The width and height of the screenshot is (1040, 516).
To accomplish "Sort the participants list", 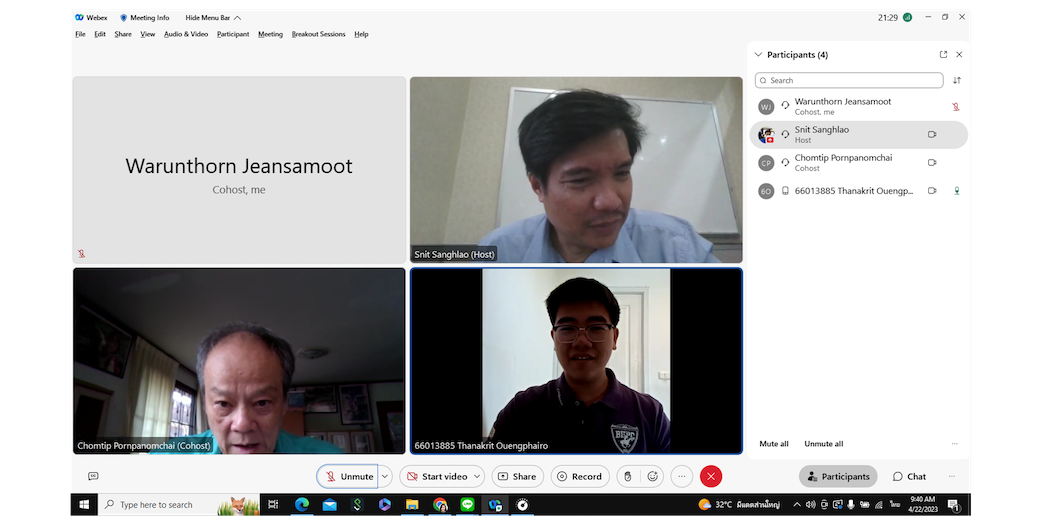I will [x=957, y=81].
